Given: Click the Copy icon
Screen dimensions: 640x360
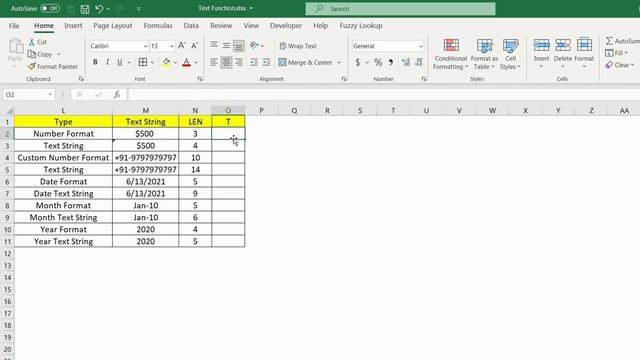Looking at the screenshot, I should (x=32, y=54).
